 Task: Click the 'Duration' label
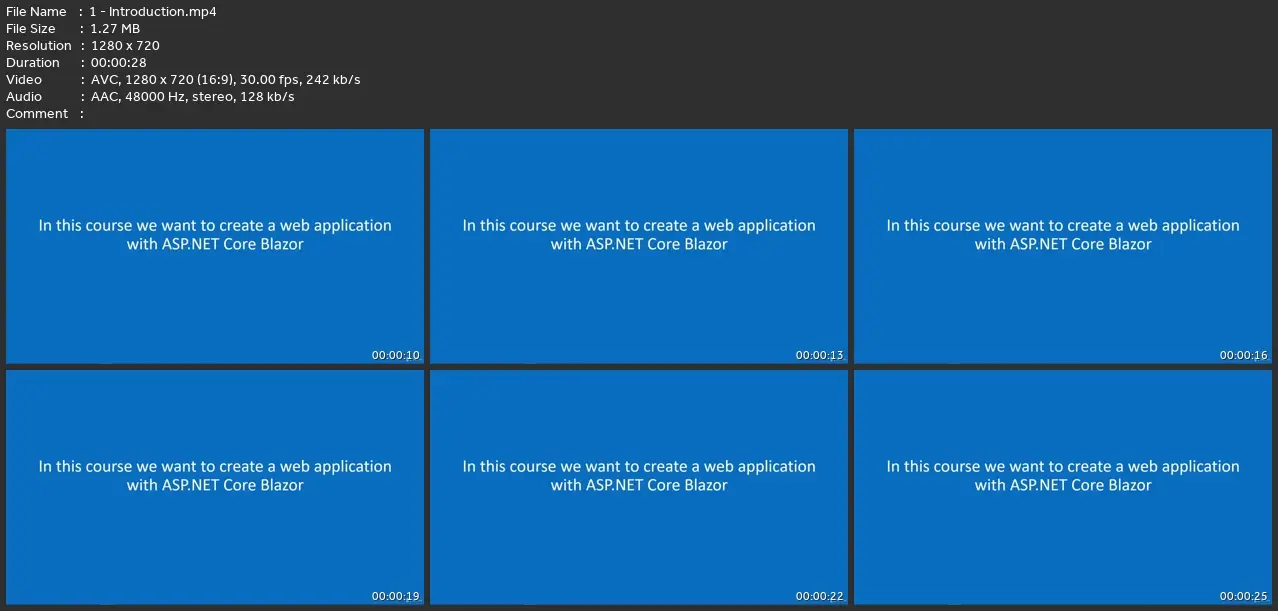click(33, 63)
